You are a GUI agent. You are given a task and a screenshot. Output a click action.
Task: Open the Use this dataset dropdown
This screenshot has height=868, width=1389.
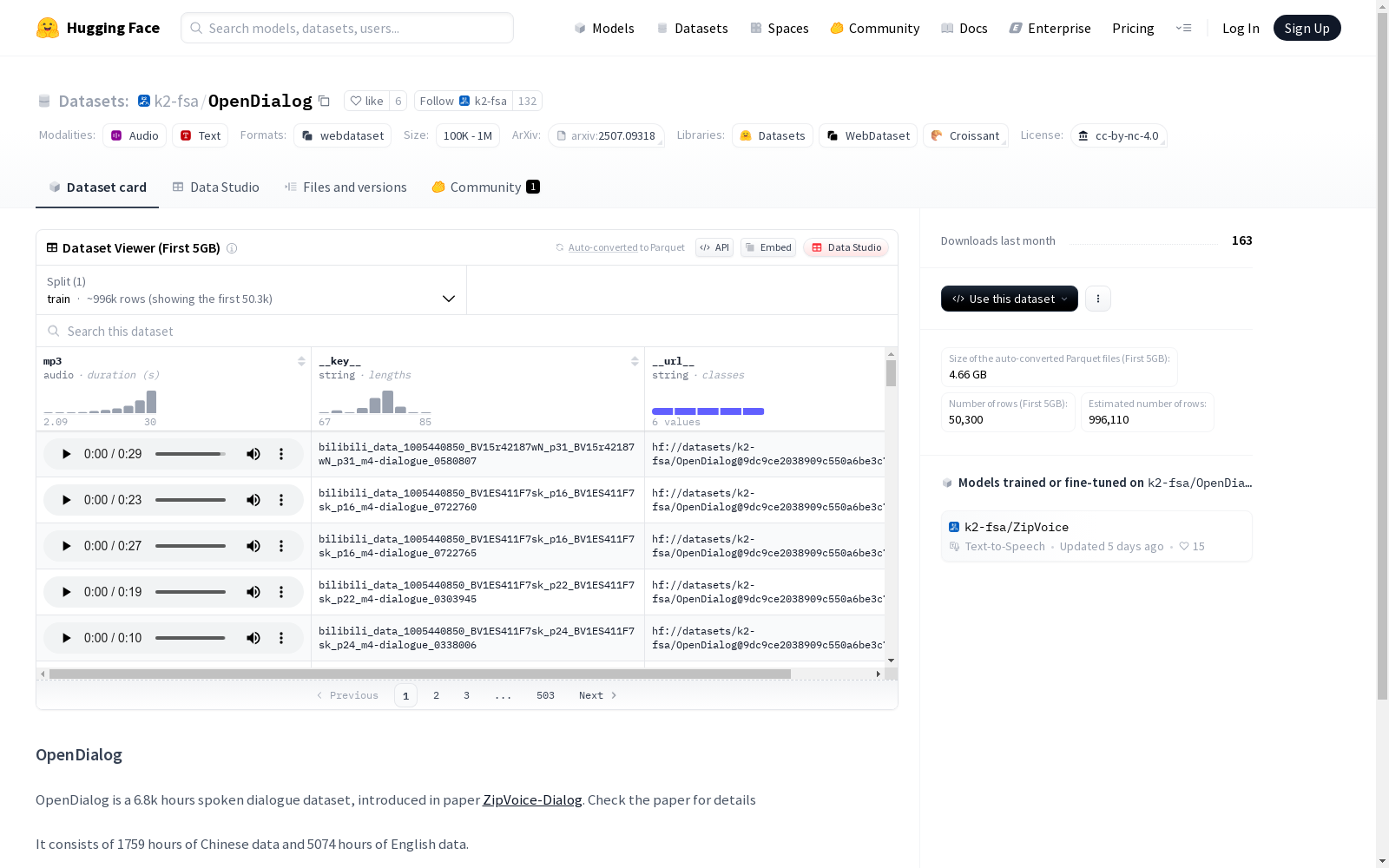point(1010,299)
